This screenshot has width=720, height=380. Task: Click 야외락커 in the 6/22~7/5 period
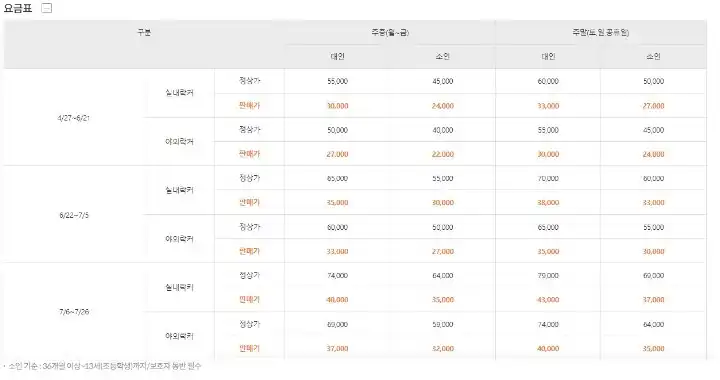[x=180, y=239]
